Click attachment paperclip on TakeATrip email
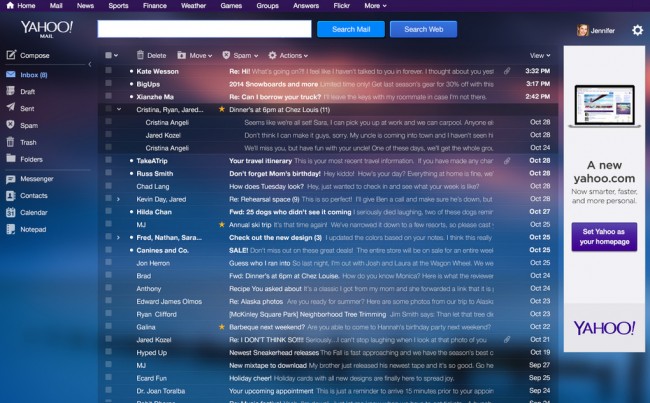 click(x=507, y=160)
